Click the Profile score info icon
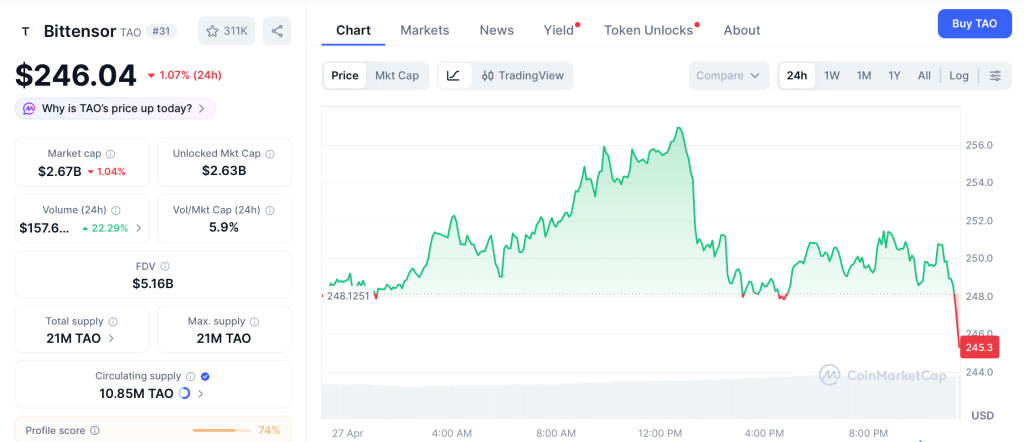The image size is (1024, 442). 95,430
